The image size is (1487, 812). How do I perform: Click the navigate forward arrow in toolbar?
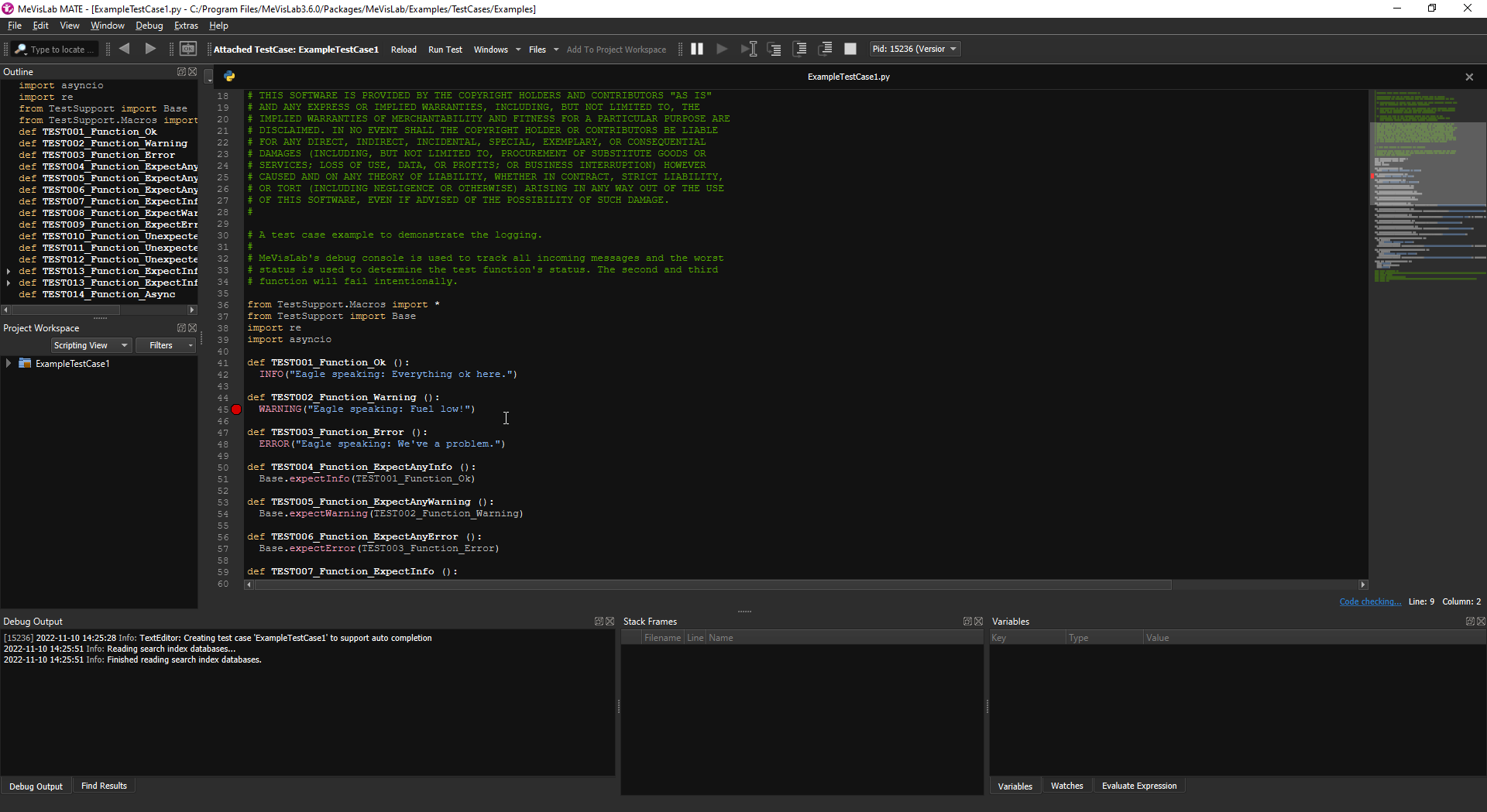click(150, 49)
